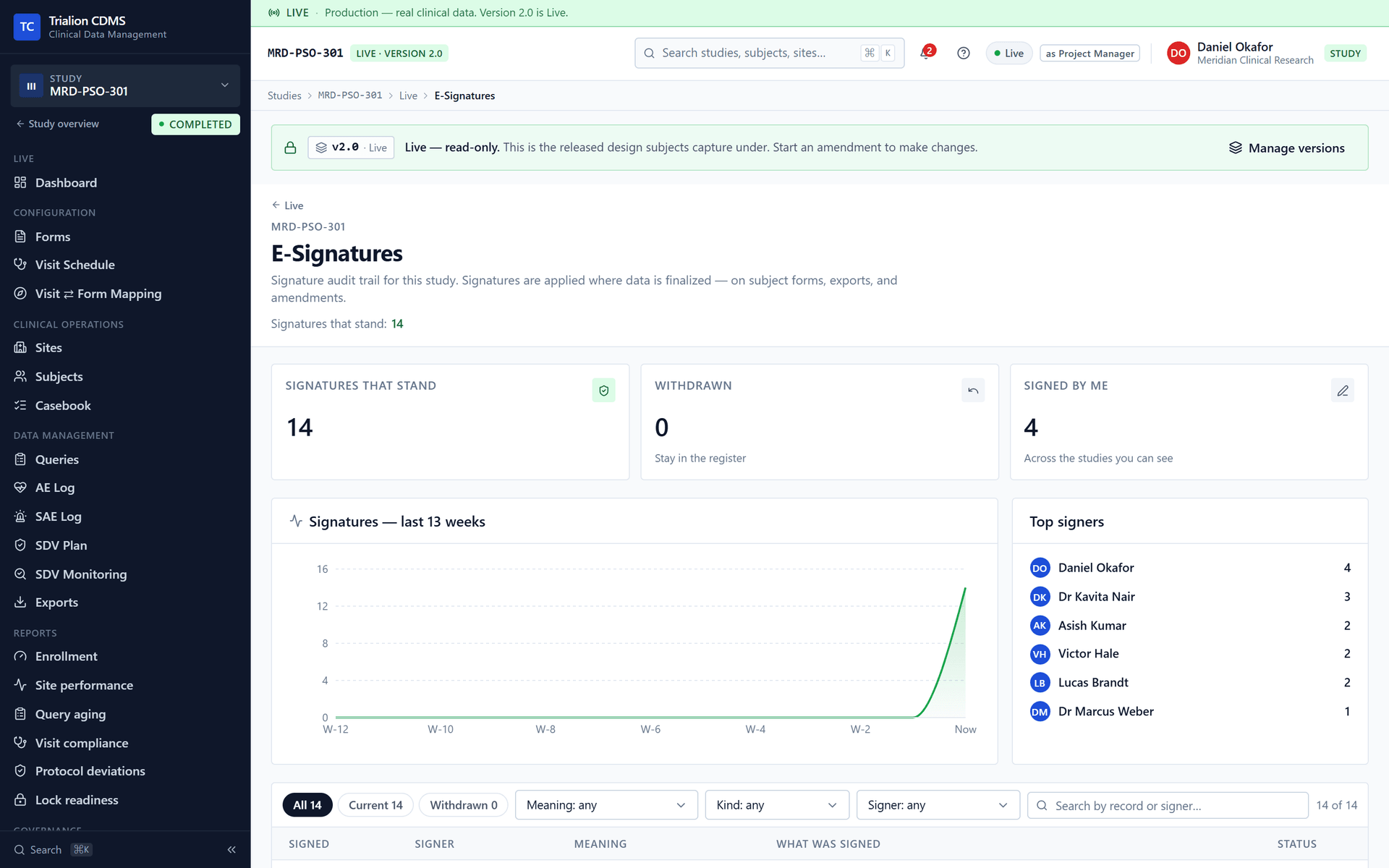This screenshot has width=1389, height=868.
Task: Open Queries in the sidebar
Action: [57, 459]
